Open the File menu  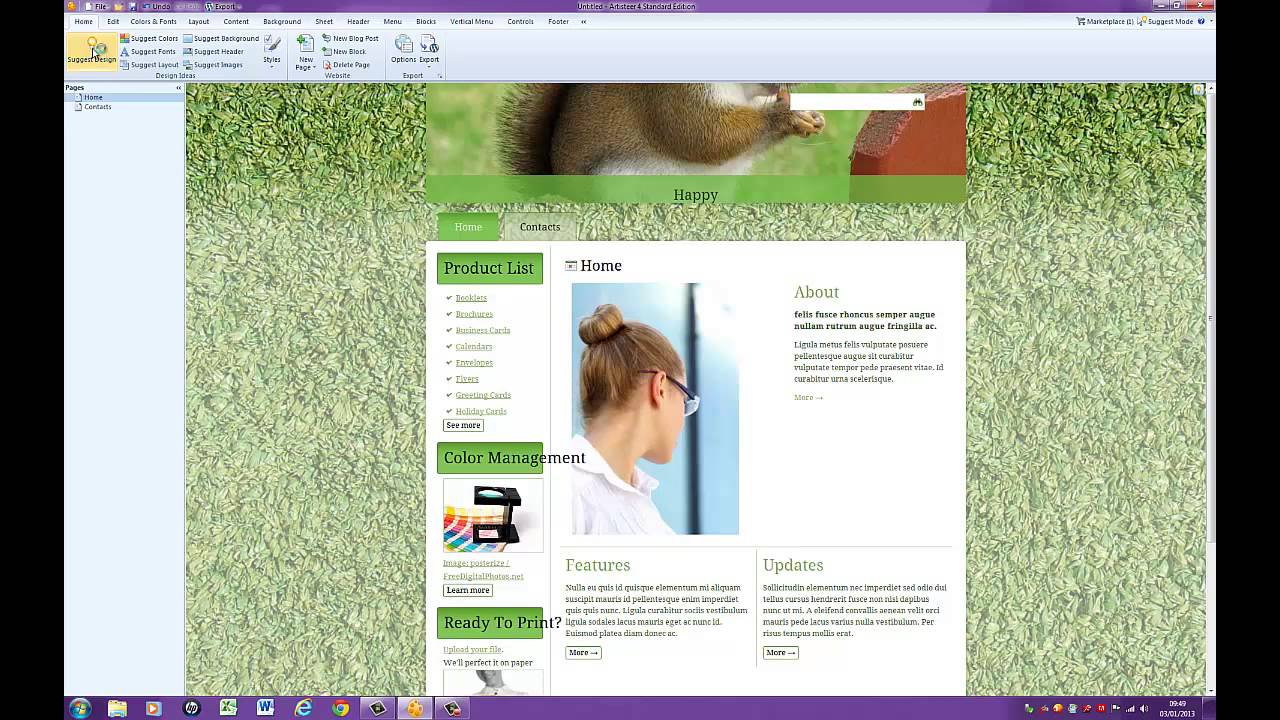coord(97,6)
